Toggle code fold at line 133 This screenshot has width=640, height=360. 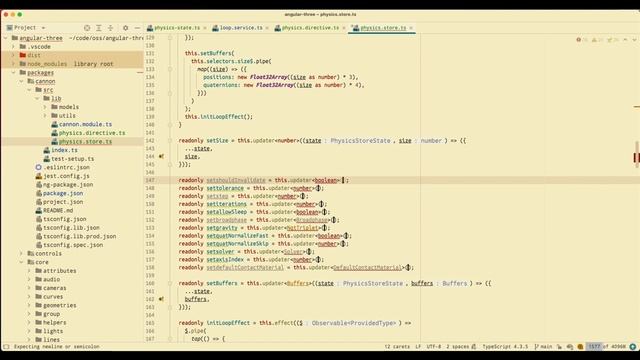click(x=170, y=69)
